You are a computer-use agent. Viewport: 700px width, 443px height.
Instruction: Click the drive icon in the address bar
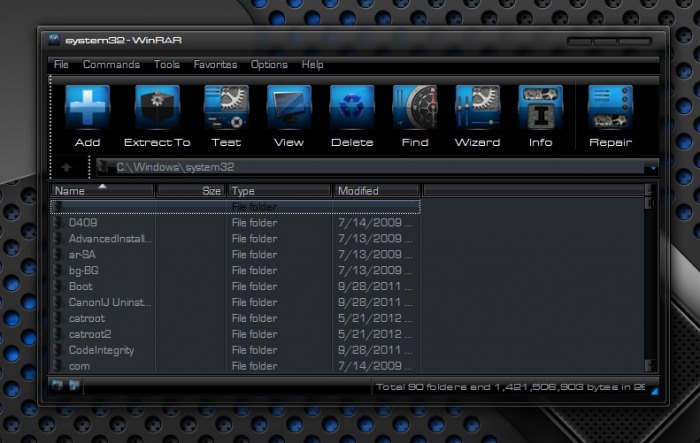pyautogui.click(x=104, y=167)
